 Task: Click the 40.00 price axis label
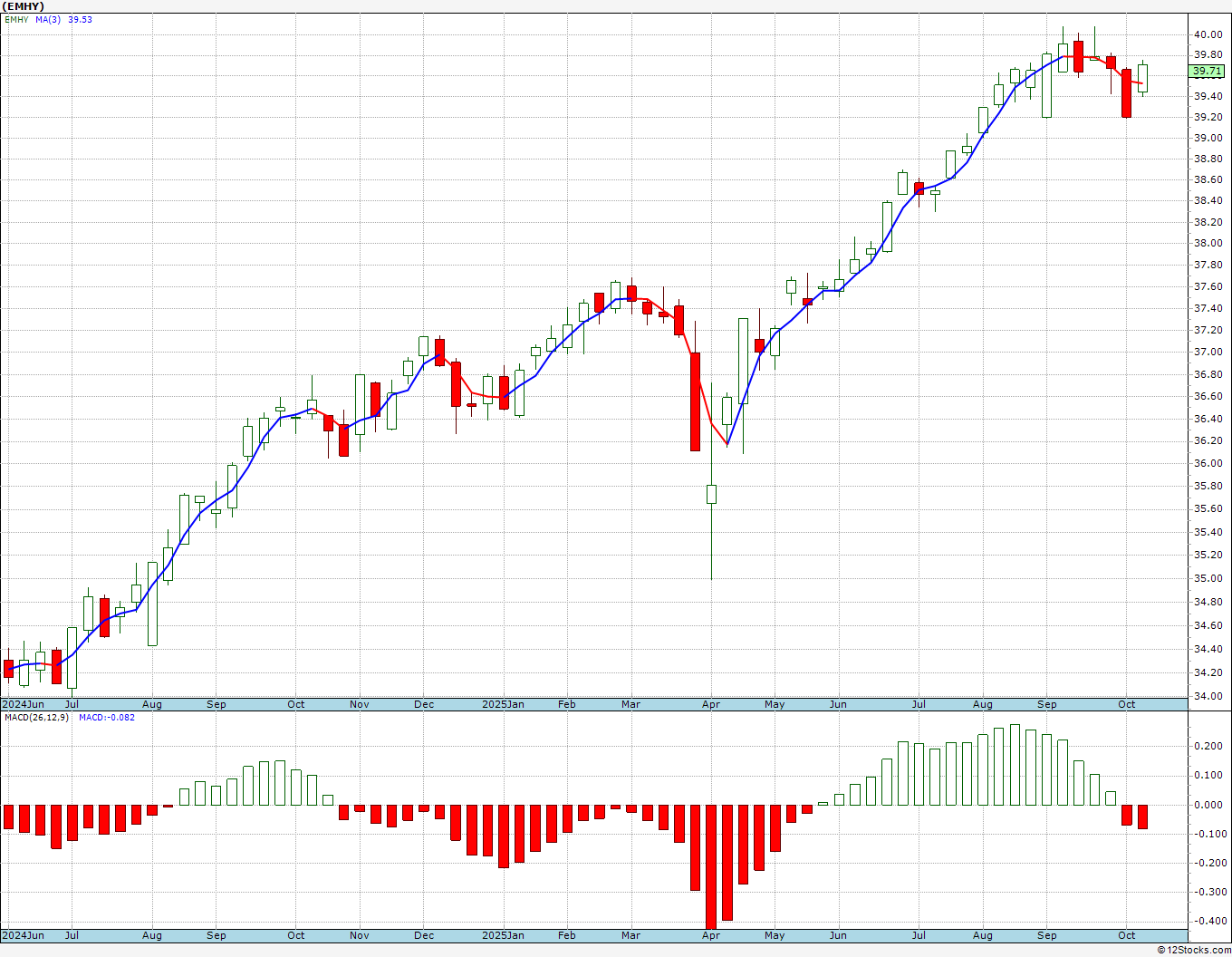point(1207,34)
